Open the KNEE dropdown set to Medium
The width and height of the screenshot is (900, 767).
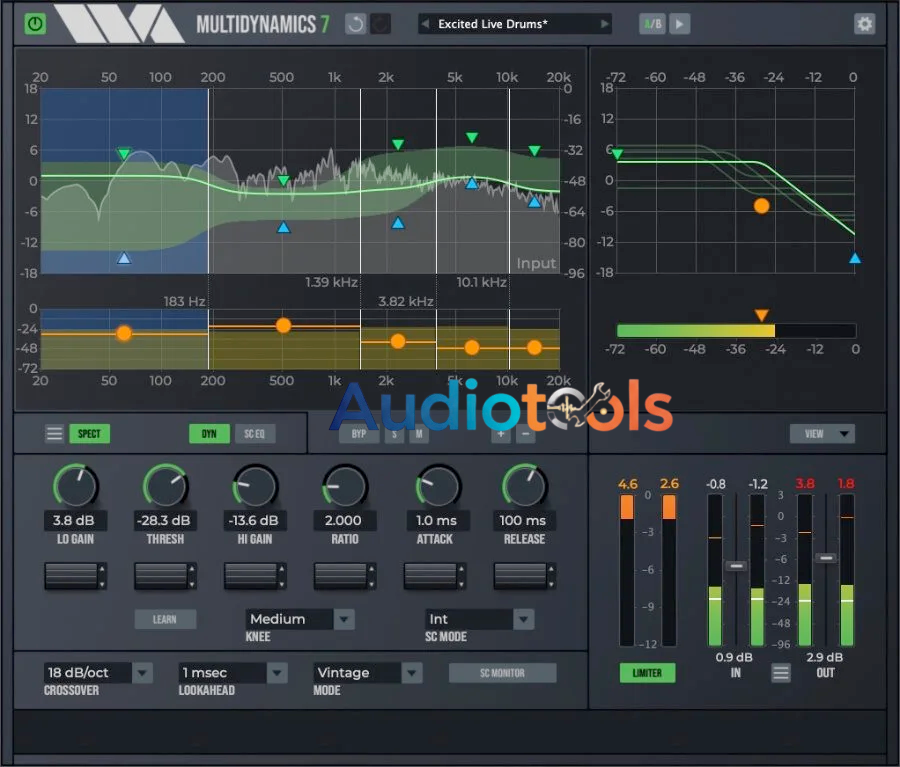[299, 619]
